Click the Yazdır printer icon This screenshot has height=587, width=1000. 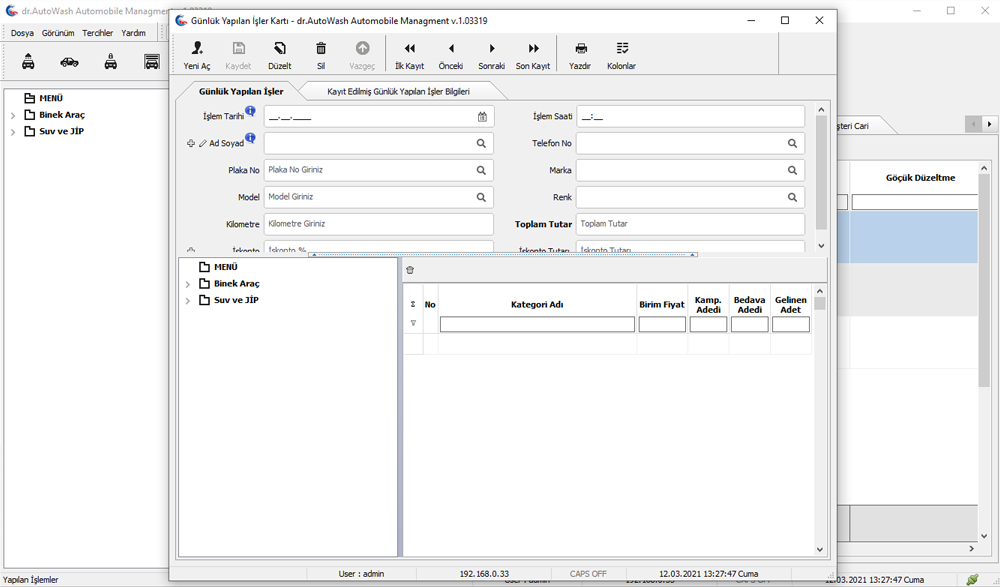[580, 49]
